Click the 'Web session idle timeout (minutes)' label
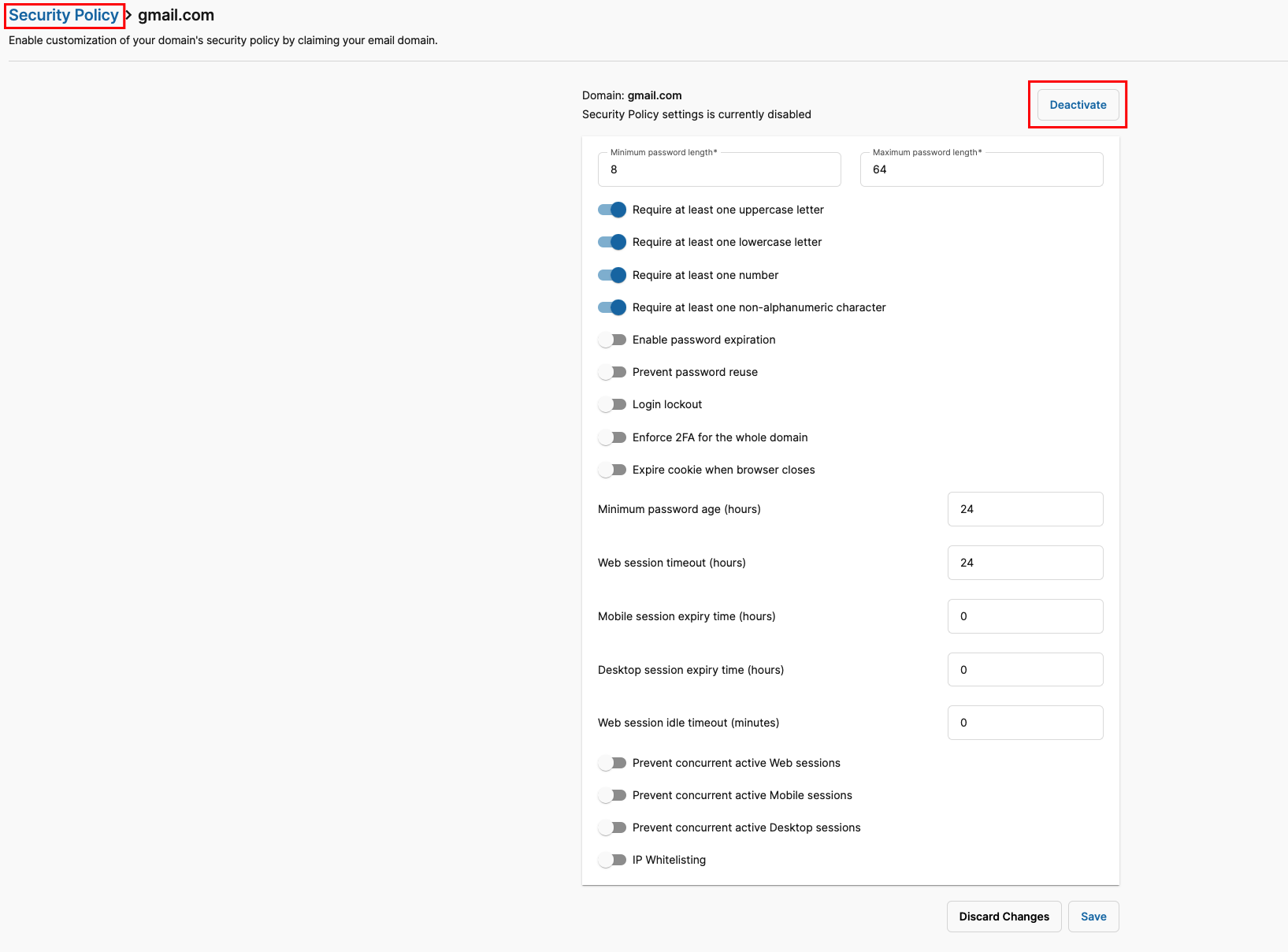1288x952 pixels. (689, 723)
